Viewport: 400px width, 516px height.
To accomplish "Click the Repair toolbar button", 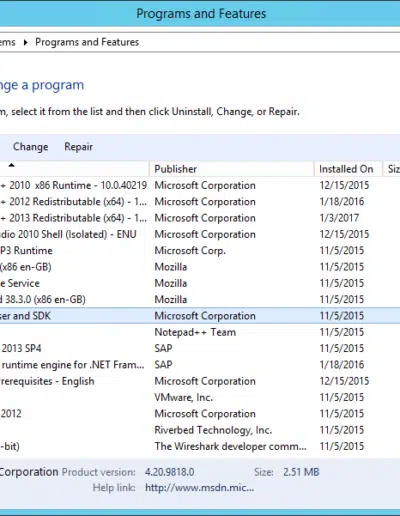I will [x=78, y=147].
